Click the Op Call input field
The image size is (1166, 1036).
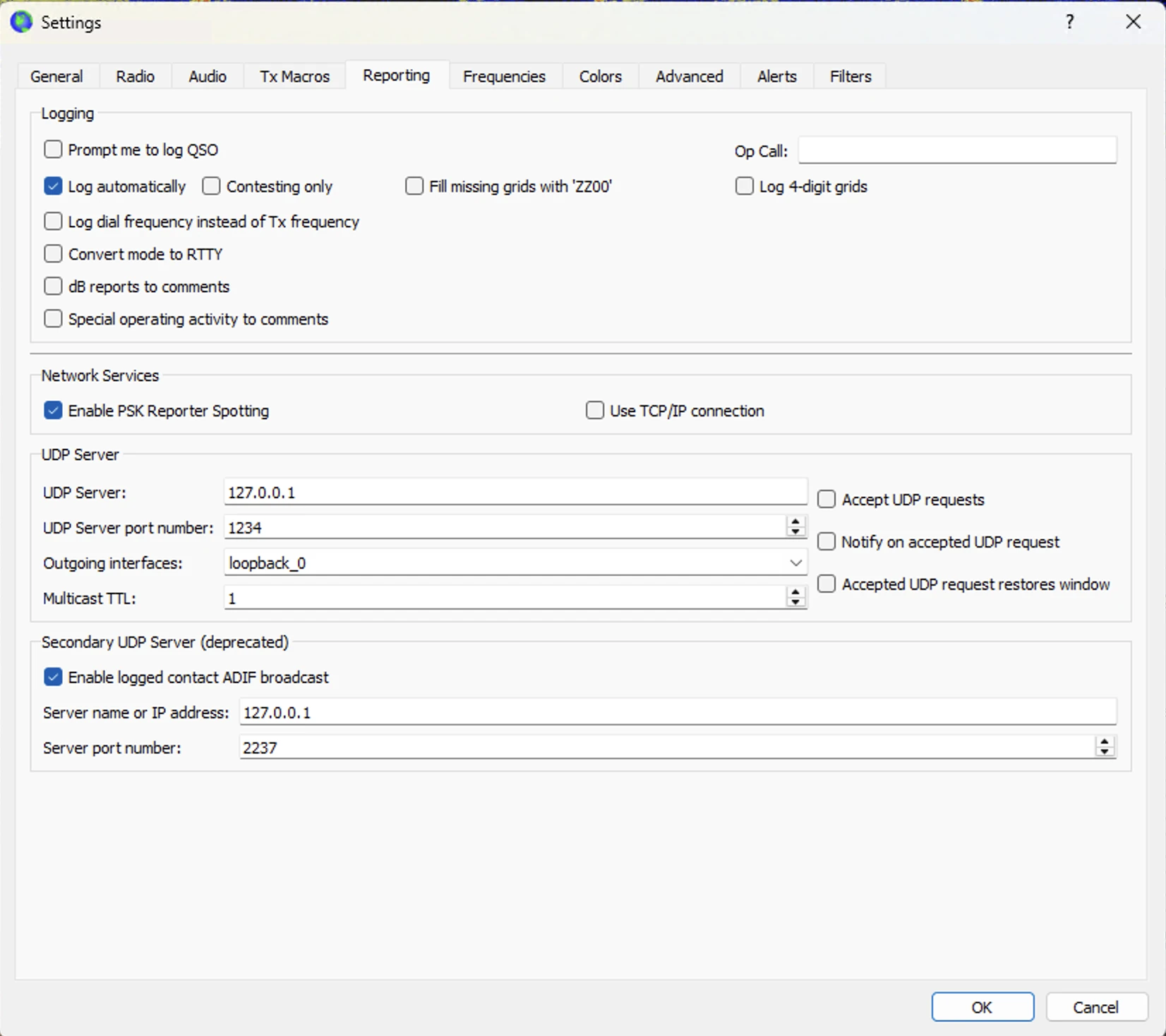pos(958,150)
